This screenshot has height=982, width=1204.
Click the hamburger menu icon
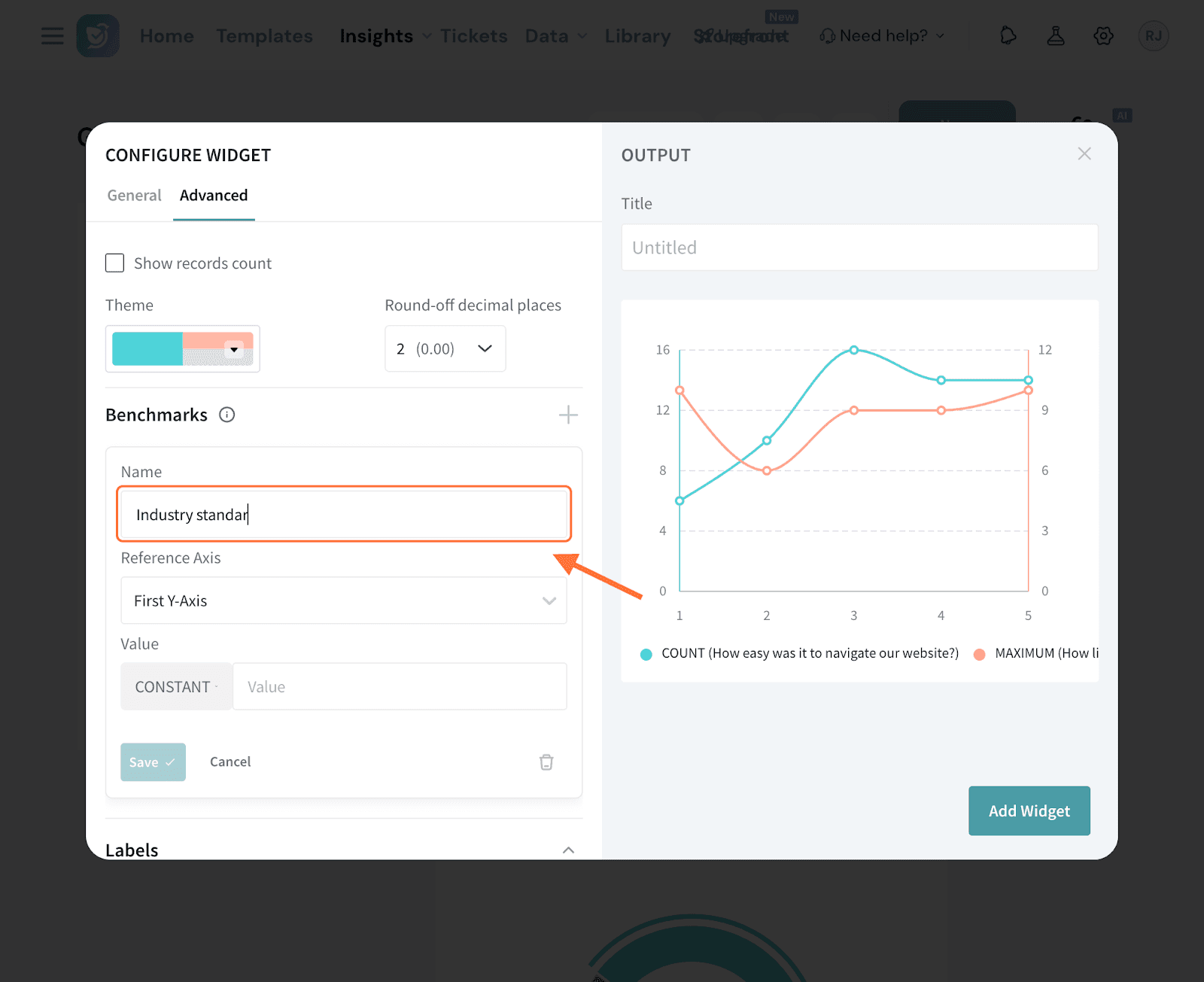point(52,36)
